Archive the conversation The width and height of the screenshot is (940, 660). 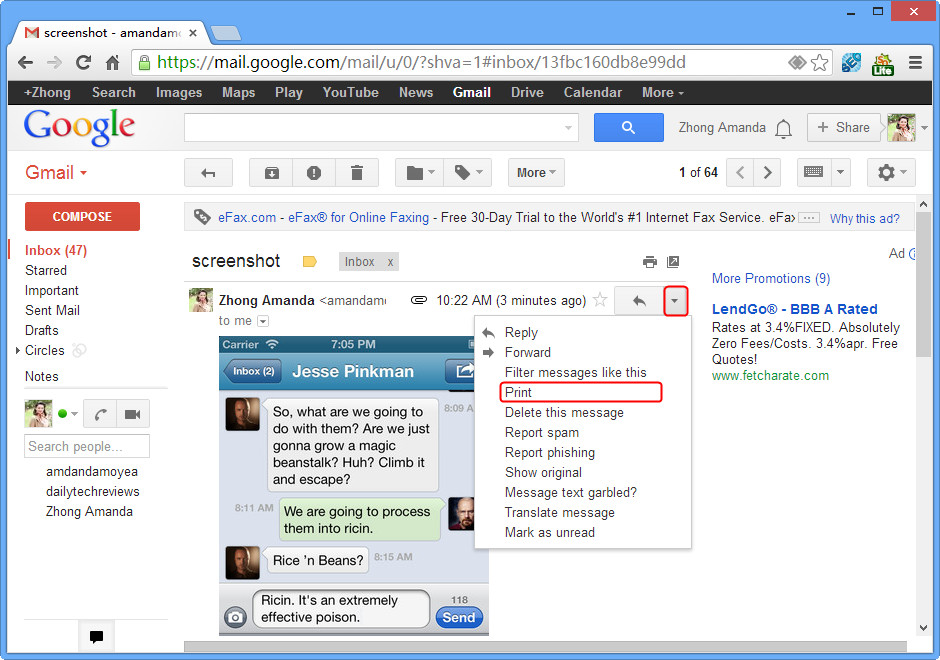pyautogui.click(x=272, y=173)
